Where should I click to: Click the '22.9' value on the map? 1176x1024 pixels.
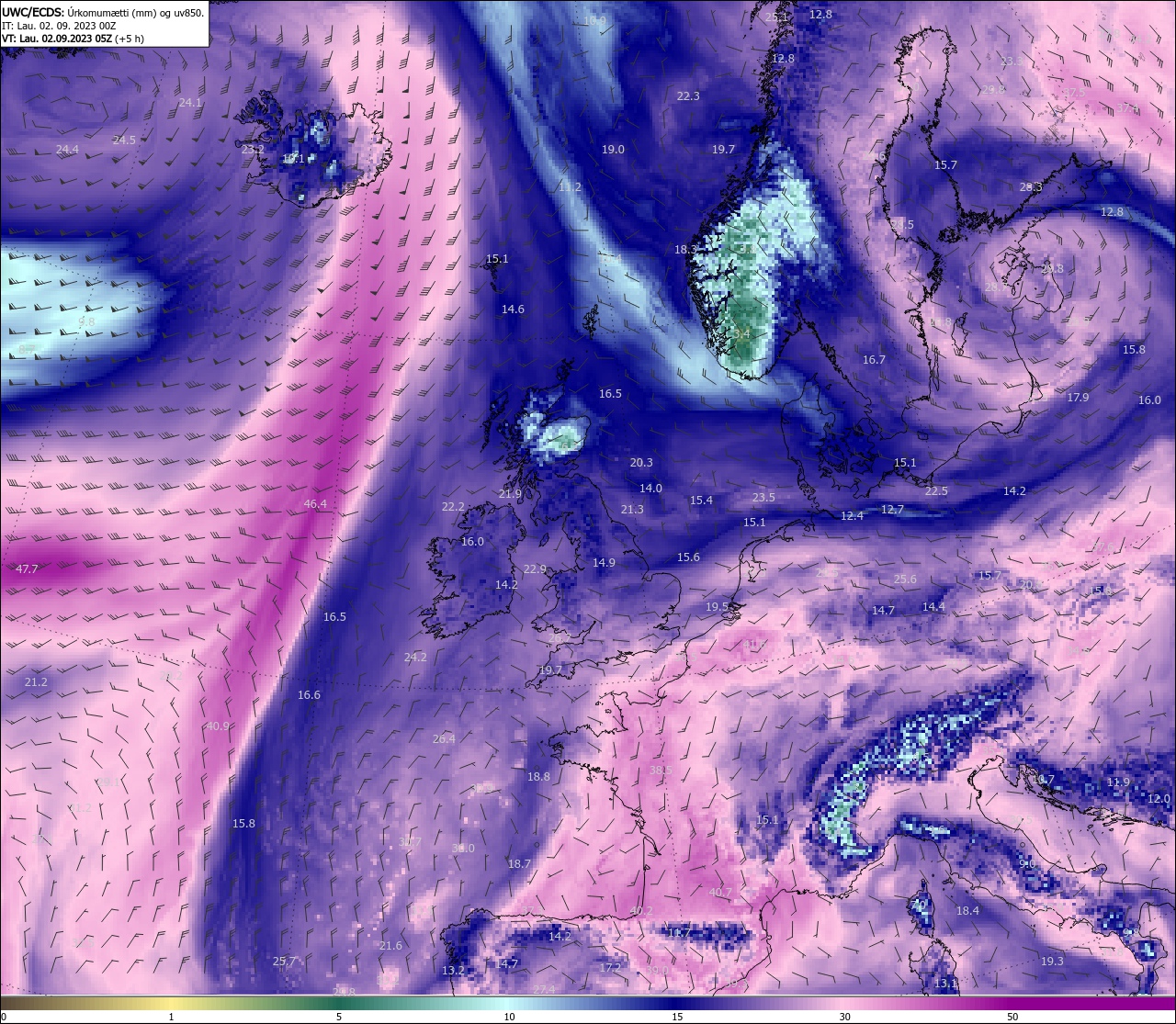(x=535, y=569)
